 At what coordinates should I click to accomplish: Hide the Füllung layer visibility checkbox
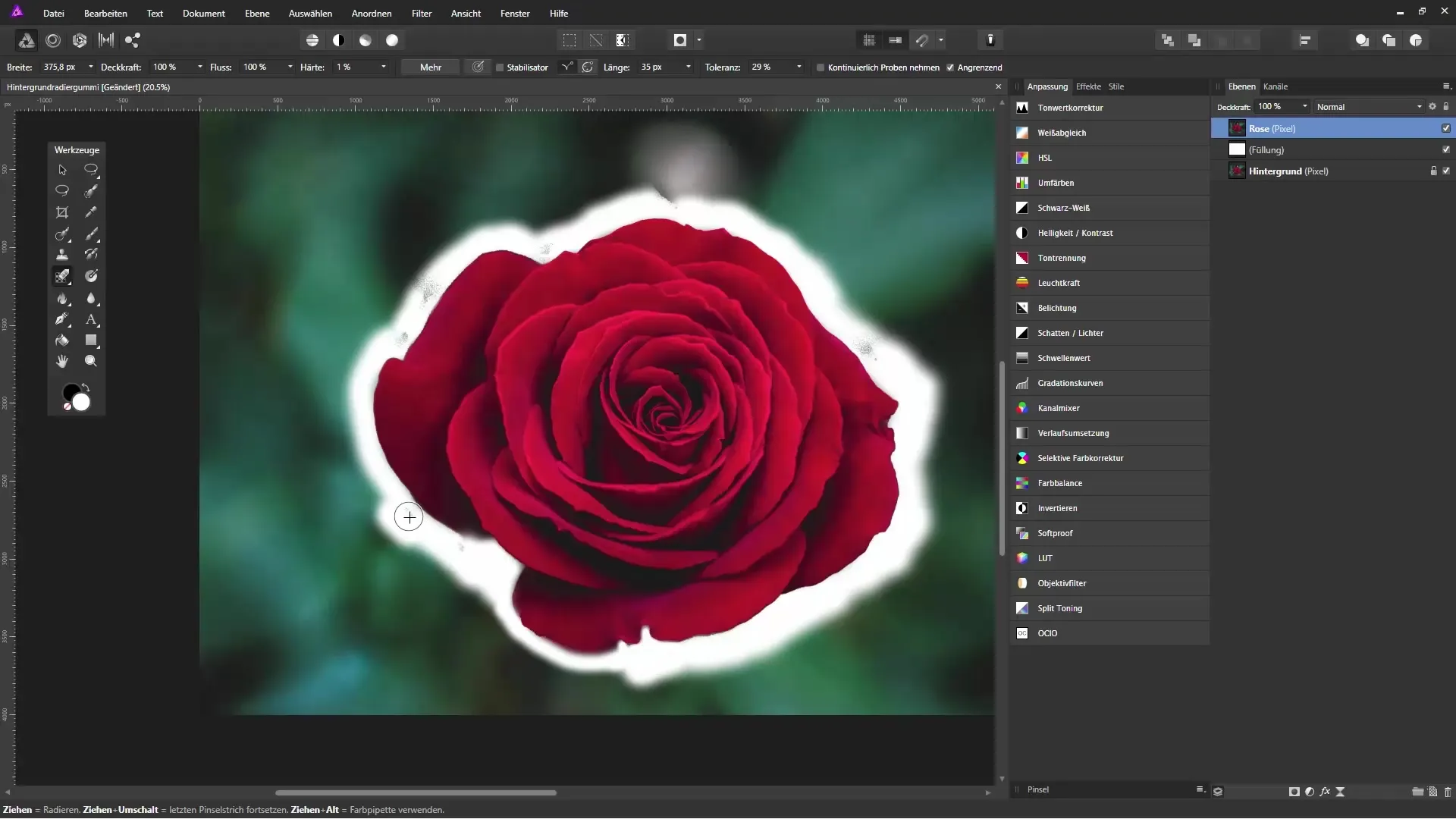click(1446, 150)
